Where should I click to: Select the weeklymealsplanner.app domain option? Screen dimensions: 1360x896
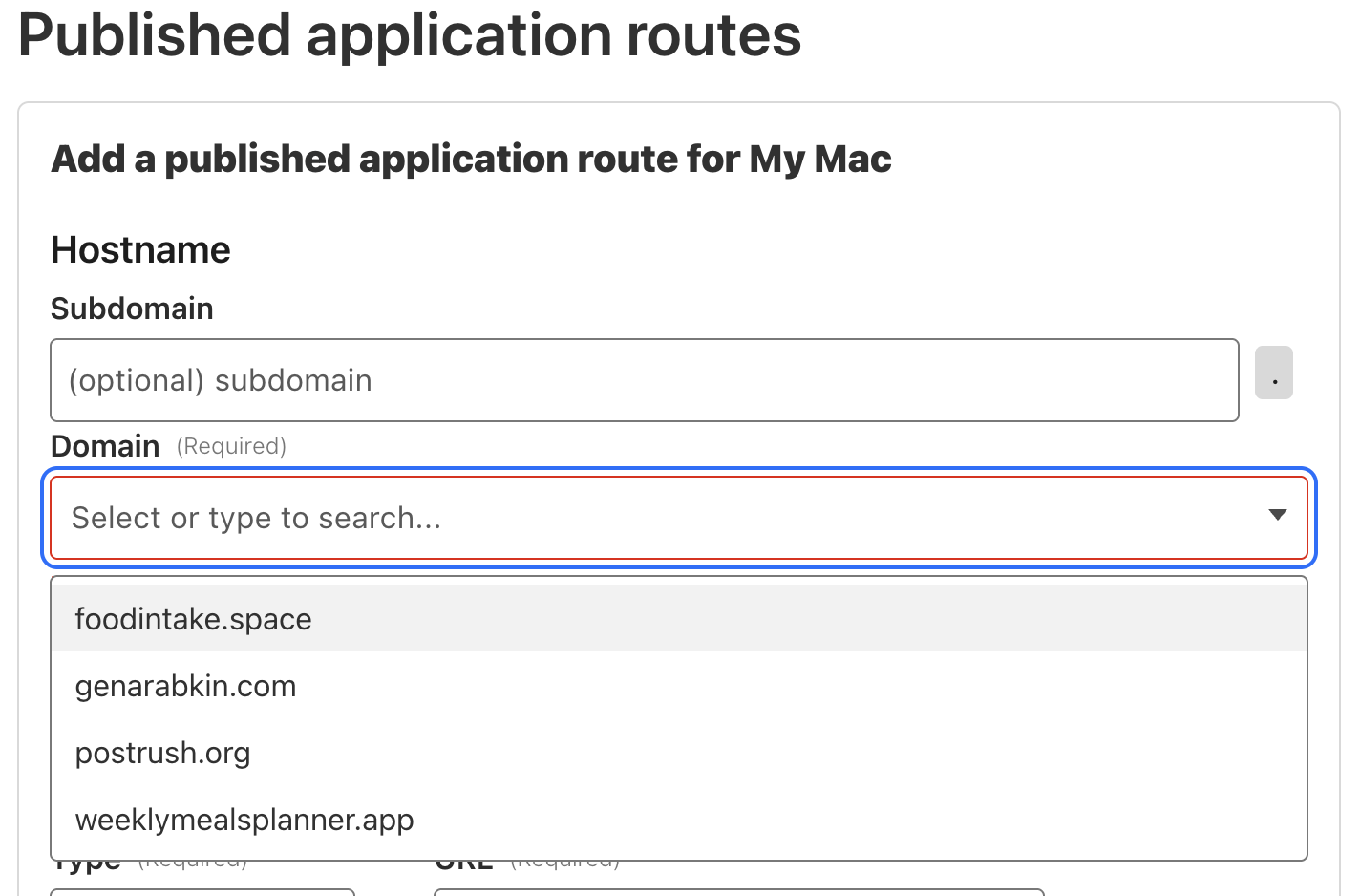pos(244,820)
